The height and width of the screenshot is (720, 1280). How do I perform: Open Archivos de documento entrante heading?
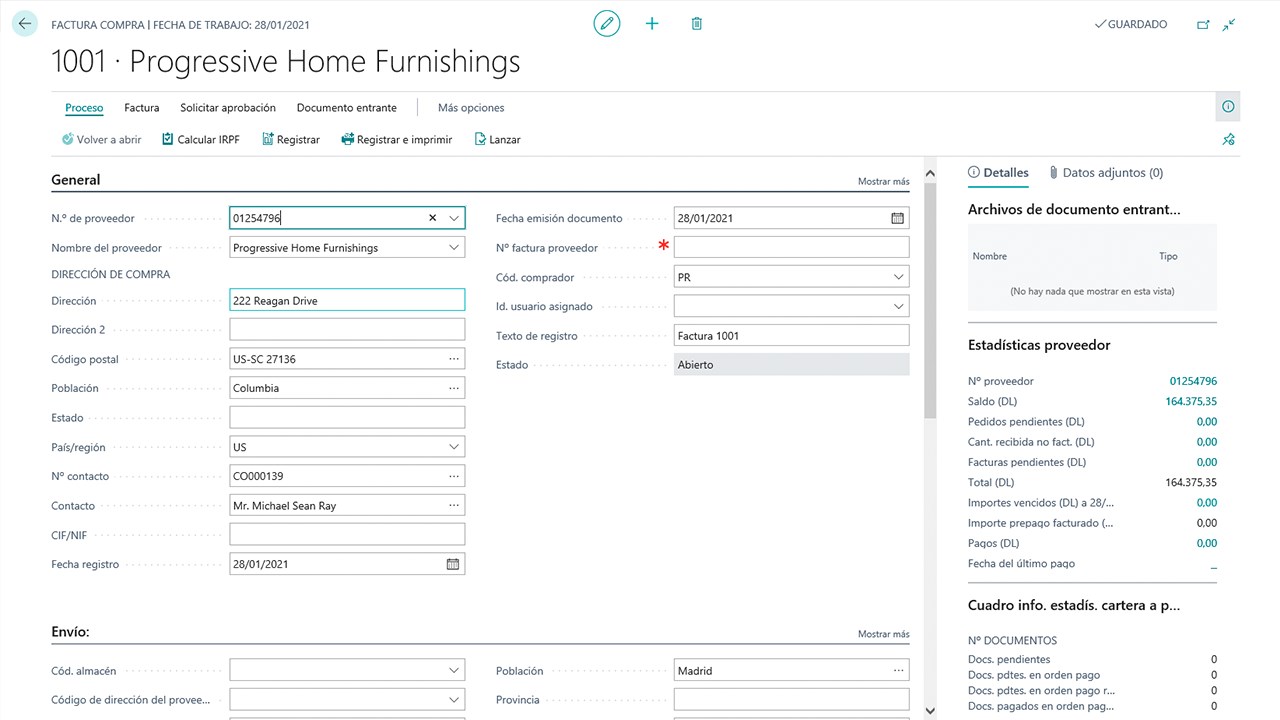point(1074,210)
